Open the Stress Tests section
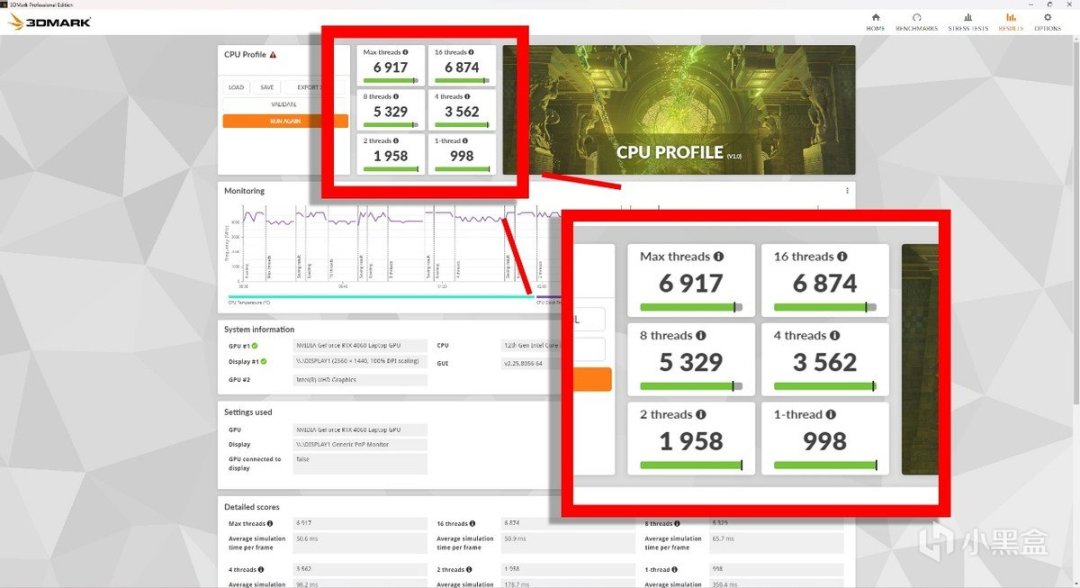 point(968,22)
